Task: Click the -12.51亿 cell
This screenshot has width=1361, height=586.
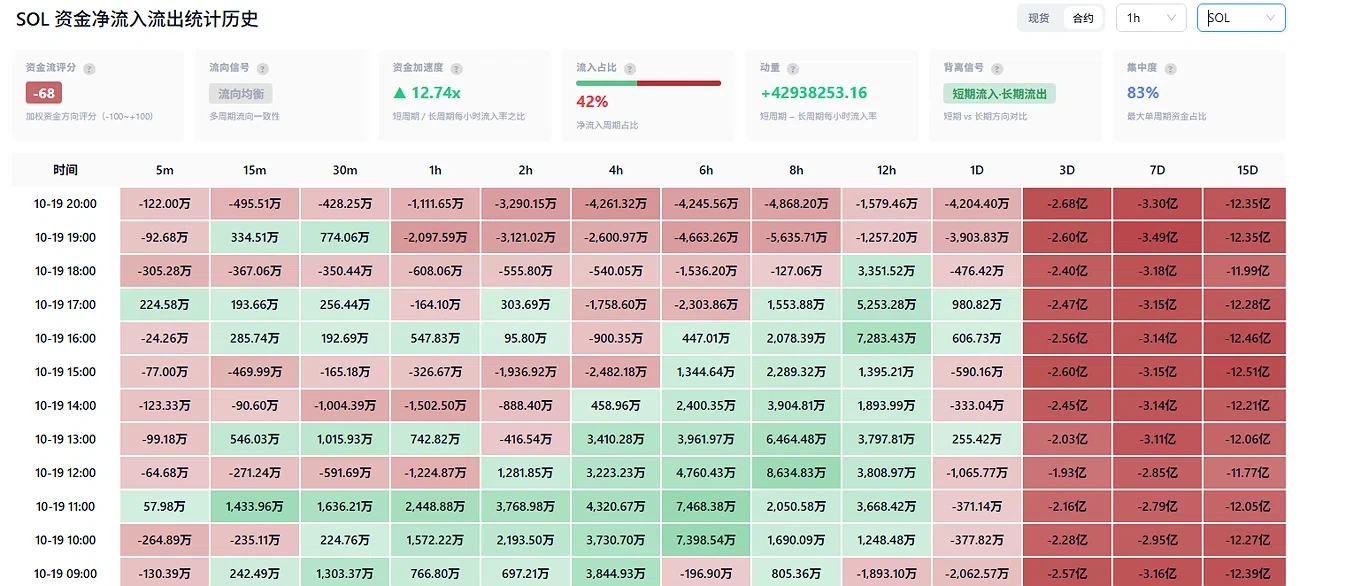Action: pyautogui.click(x=1245, y=372)
